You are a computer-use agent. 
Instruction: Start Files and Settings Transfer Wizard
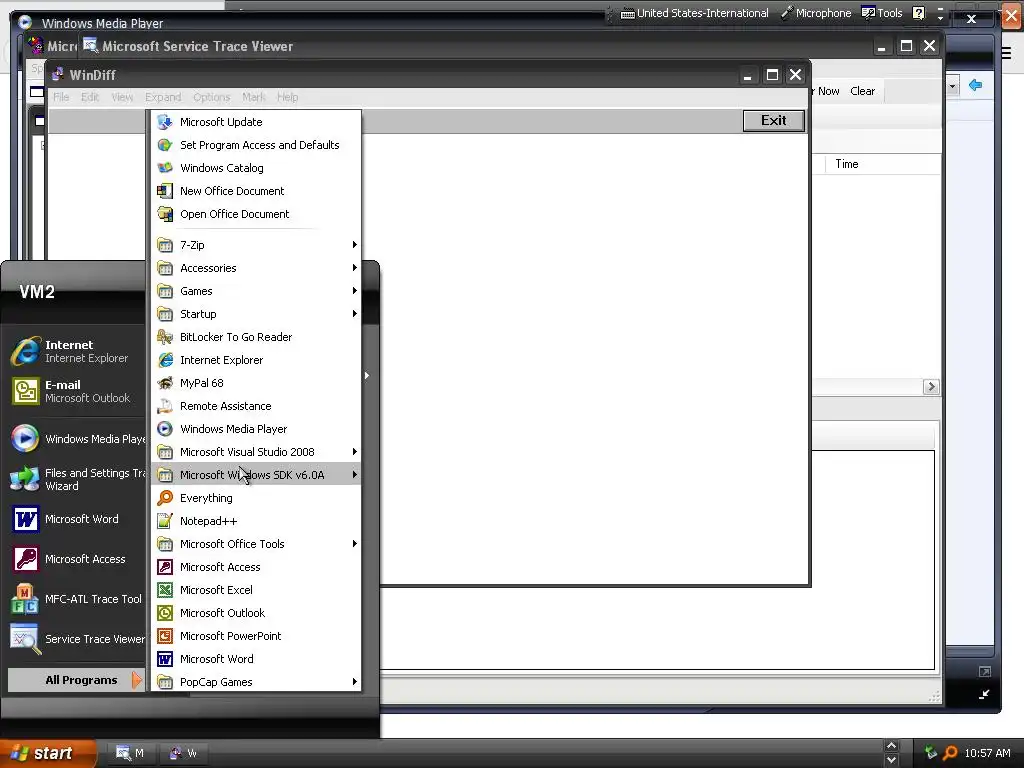tap(76, 479)
